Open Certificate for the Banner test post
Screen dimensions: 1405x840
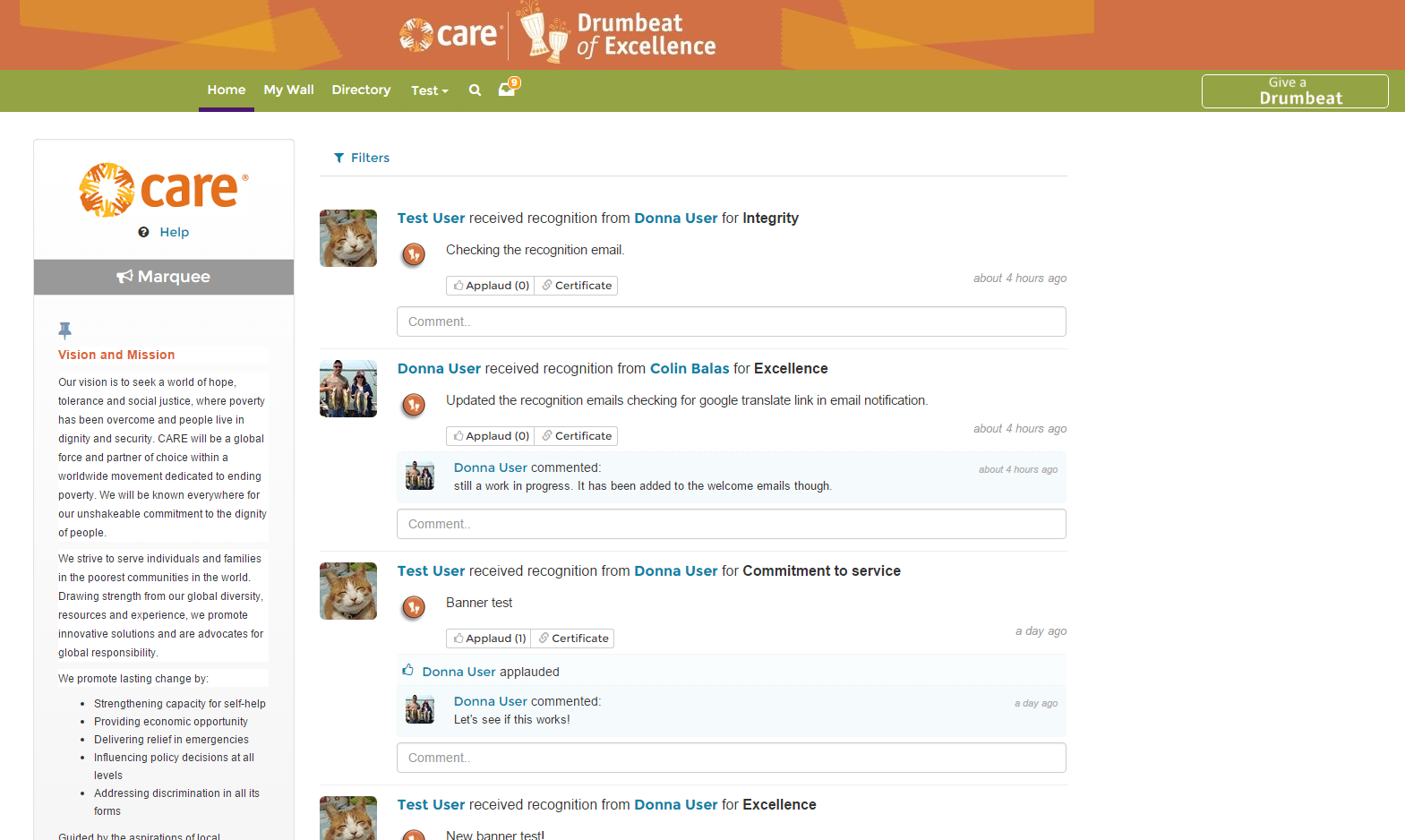click(x=573, y=639)
